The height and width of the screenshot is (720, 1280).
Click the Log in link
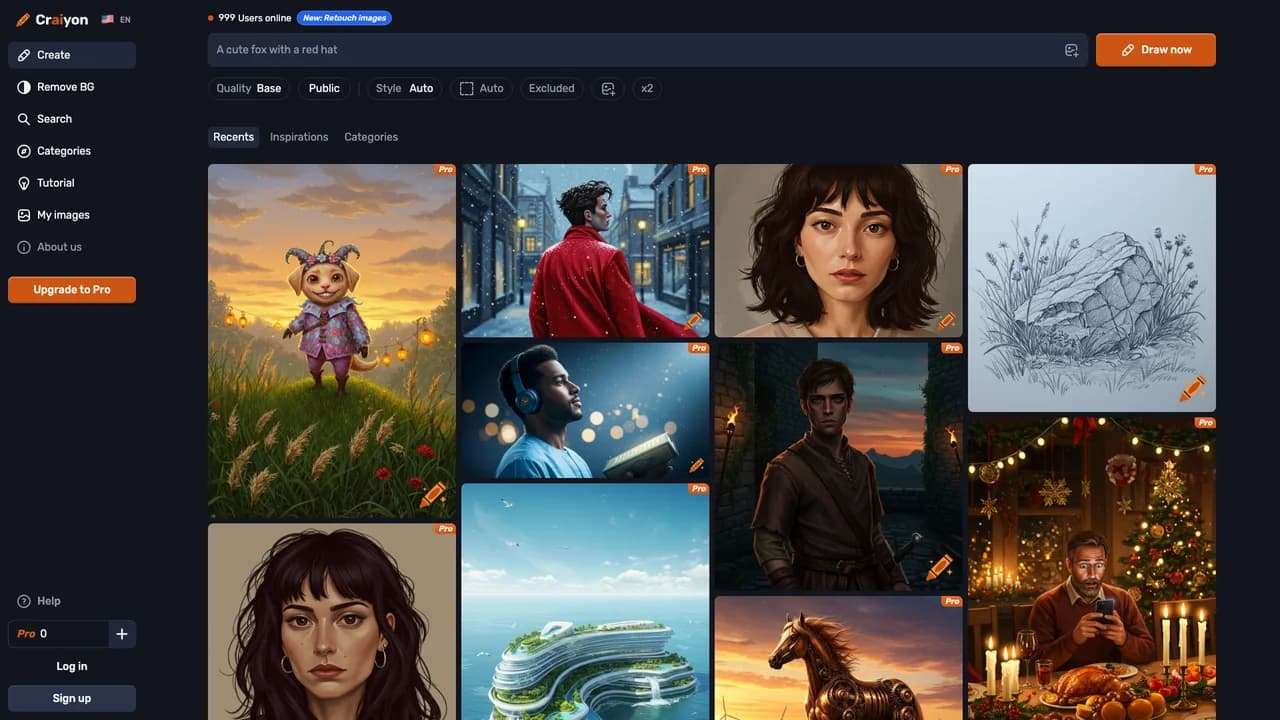(x=72, y=666)
